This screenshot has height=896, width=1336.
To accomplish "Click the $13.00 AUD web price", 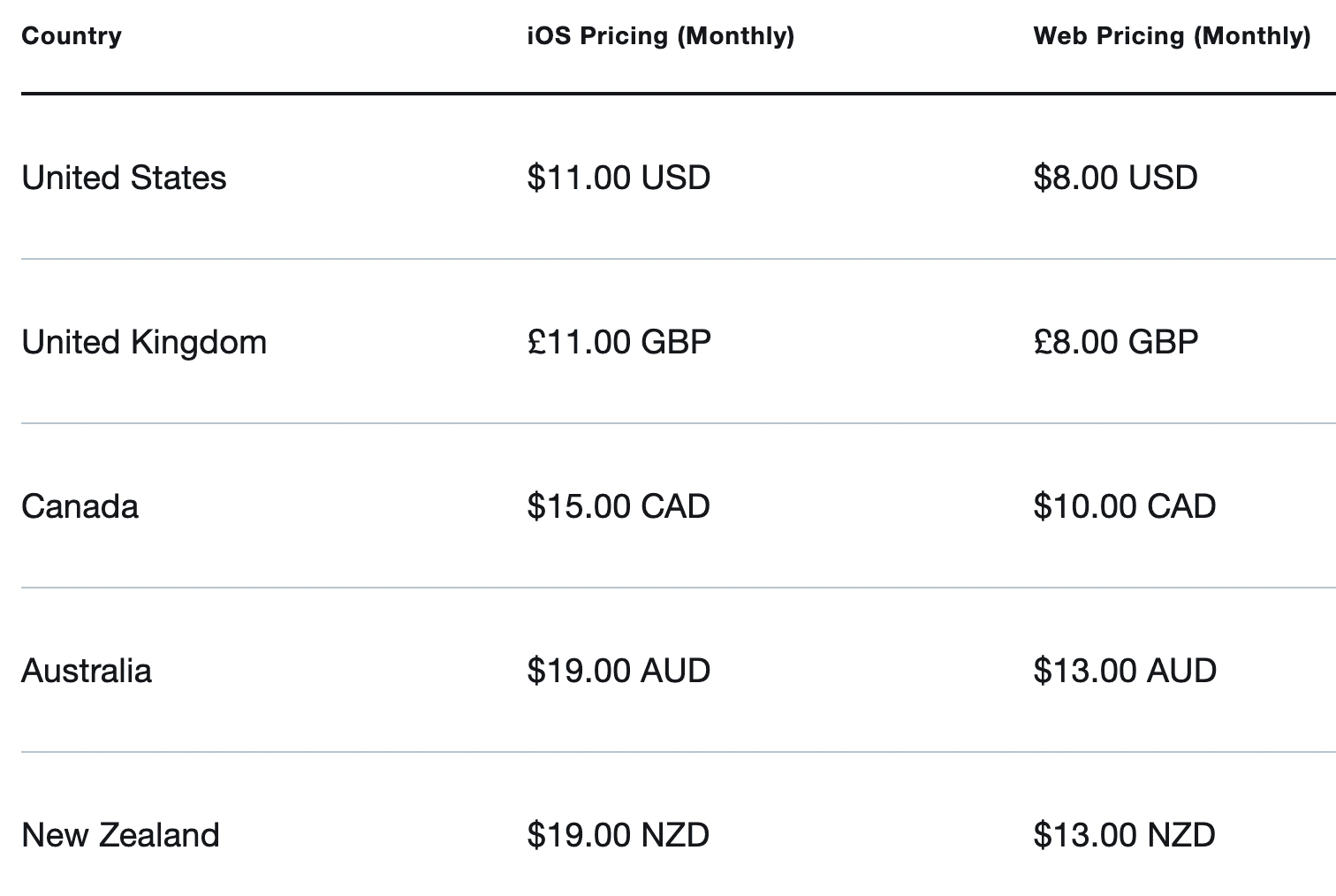I will (x=1125, y=671).
